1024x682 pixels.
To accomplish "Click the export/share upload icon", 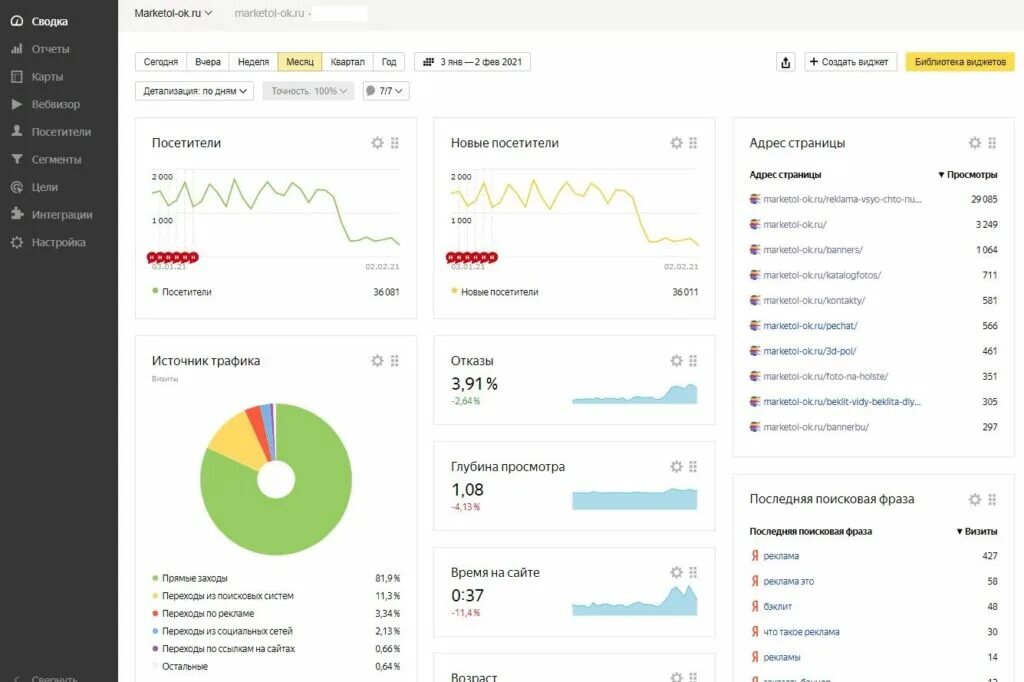I will pyautogui.click(x=786, y=62).
